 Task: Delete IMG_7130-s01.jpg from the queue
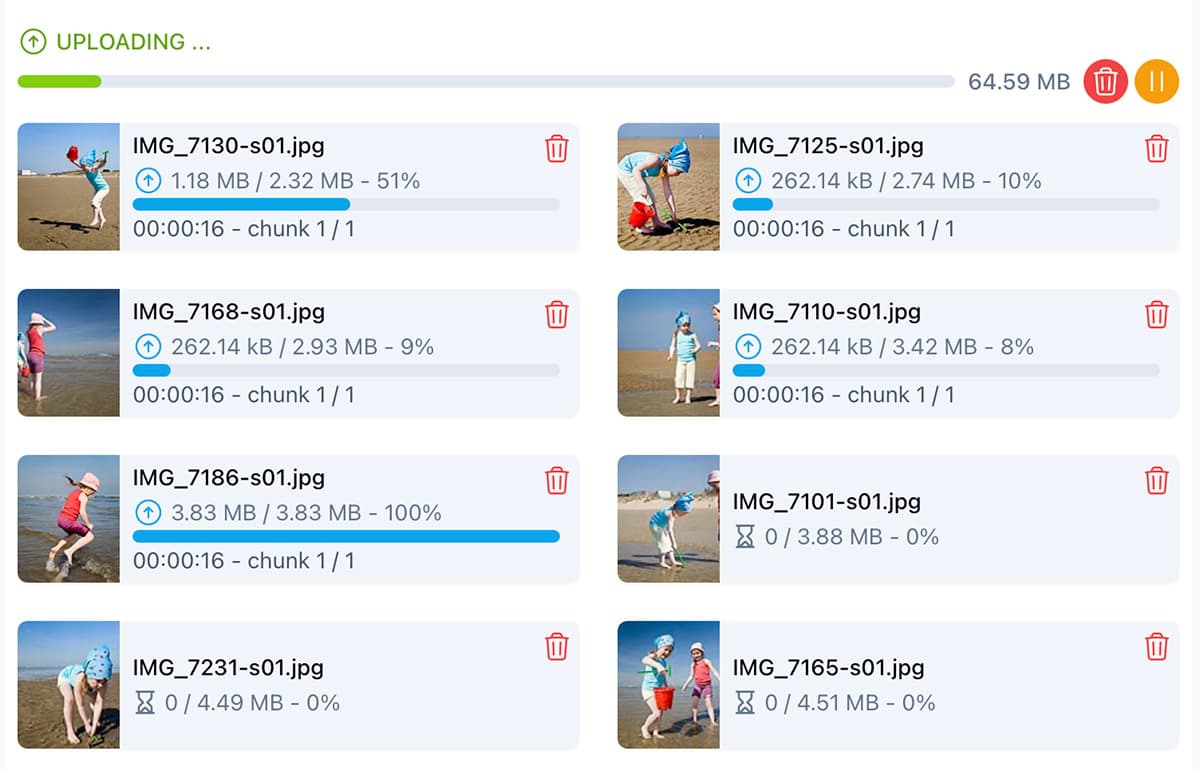tap(556, 149)
